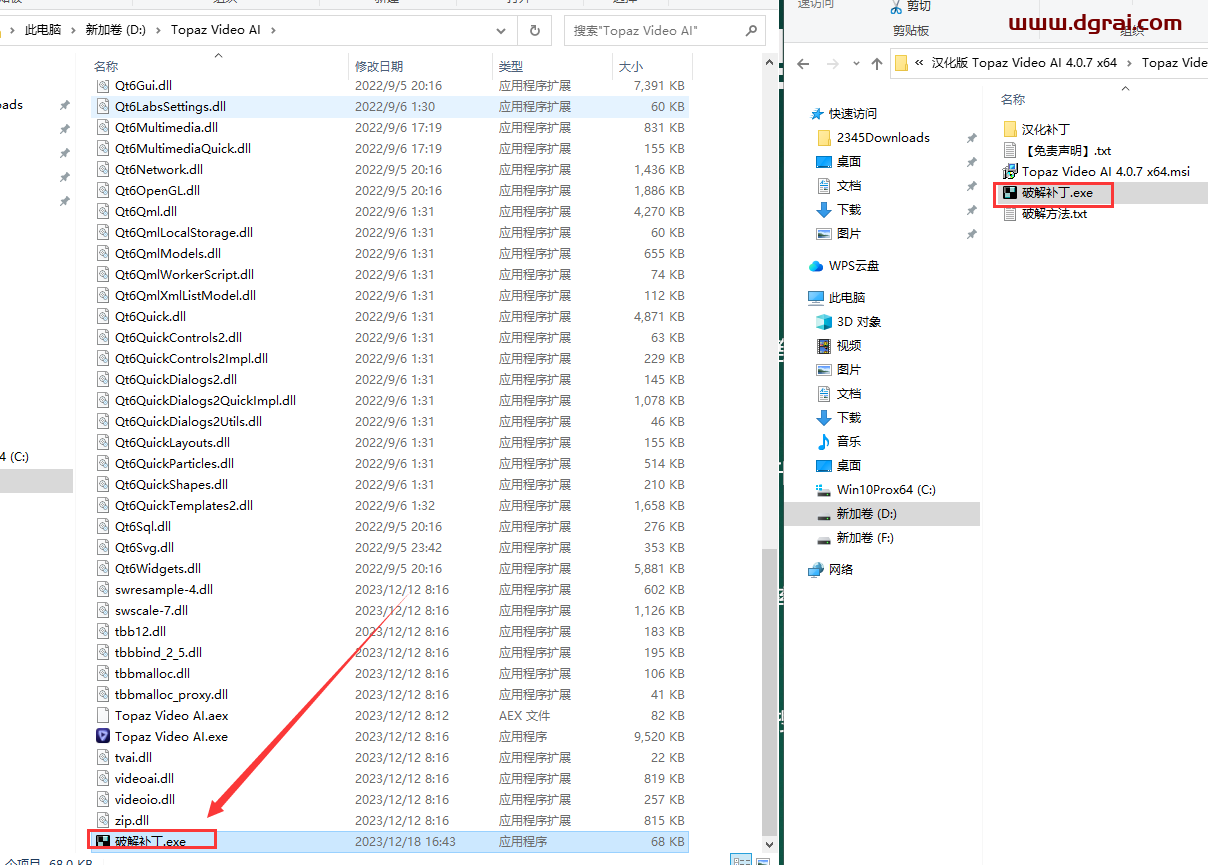The width and height of the screenshot is (1208, 865).
Task: Refresh the Topaz Video AI folder view
Action: pyautogui.click(x=535, y=30)
